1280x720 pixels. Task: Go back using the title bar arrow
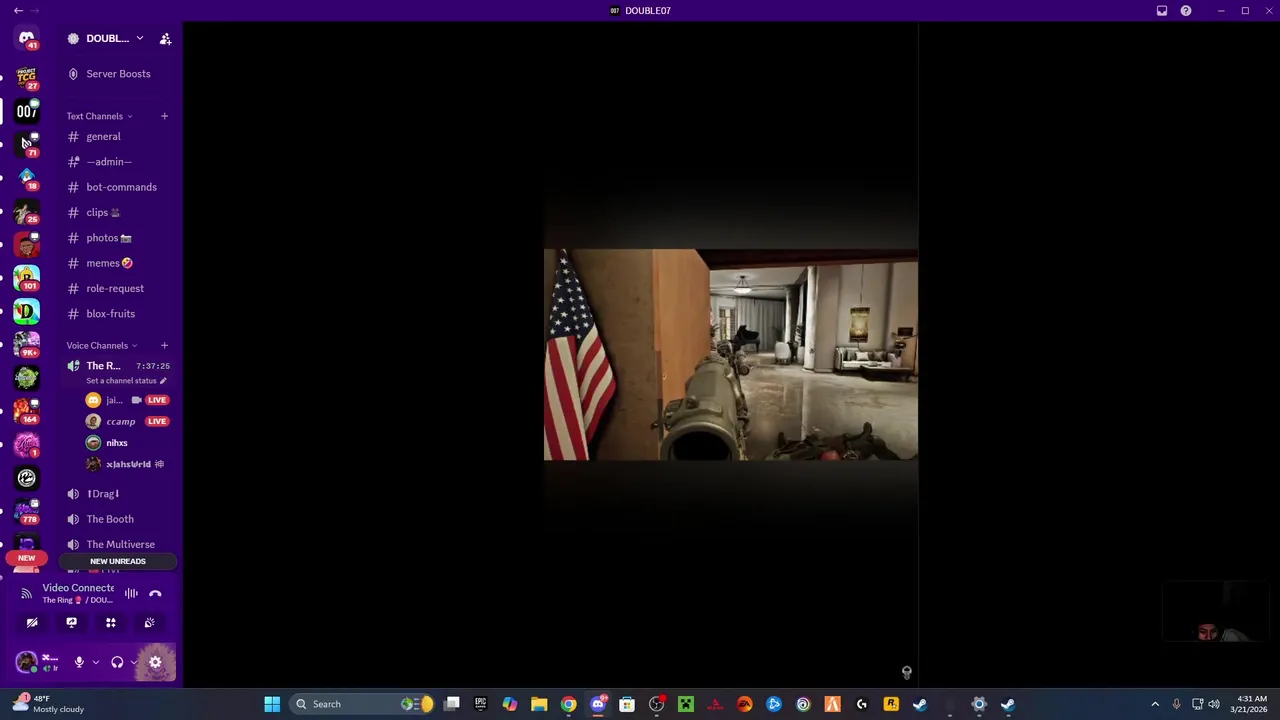[x=18, y=11]
